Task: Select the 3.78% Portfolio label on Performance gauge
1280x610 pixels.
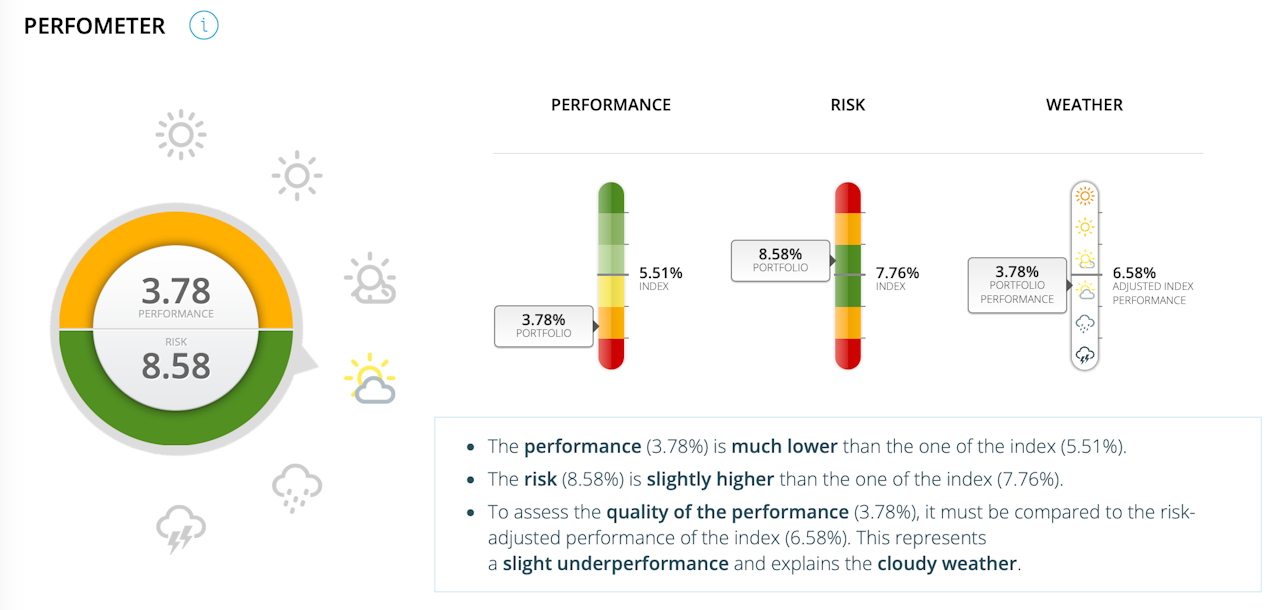Action: point(544,326)
